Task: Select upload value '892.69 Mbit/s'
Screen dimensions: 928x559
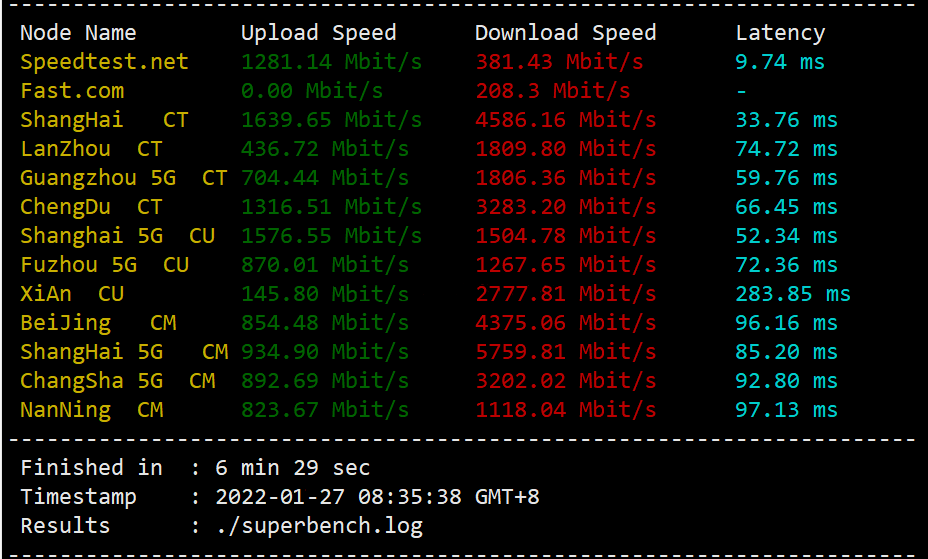Action: tap(325, 380)
